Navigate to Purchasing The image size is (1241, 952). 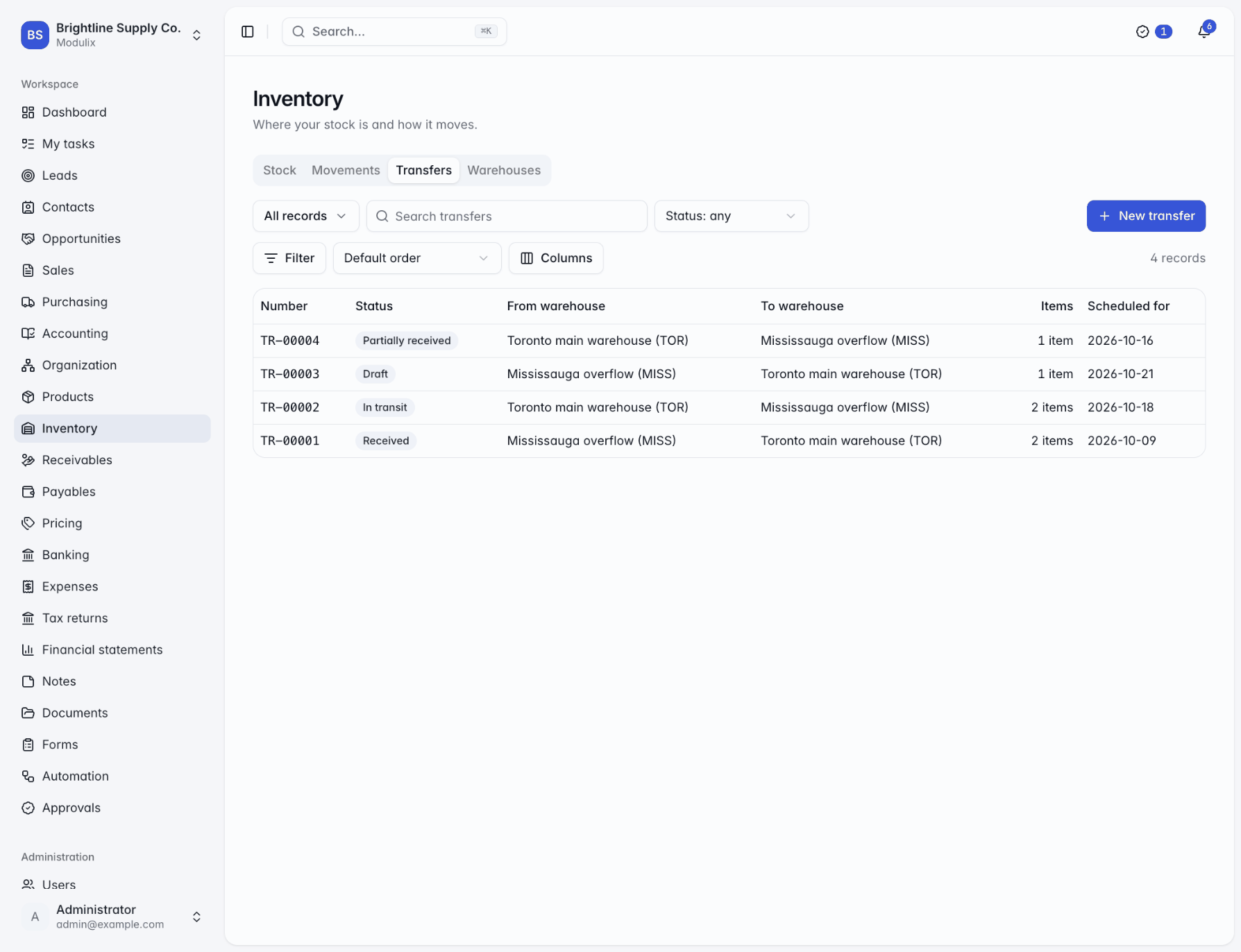coord(112,302)
